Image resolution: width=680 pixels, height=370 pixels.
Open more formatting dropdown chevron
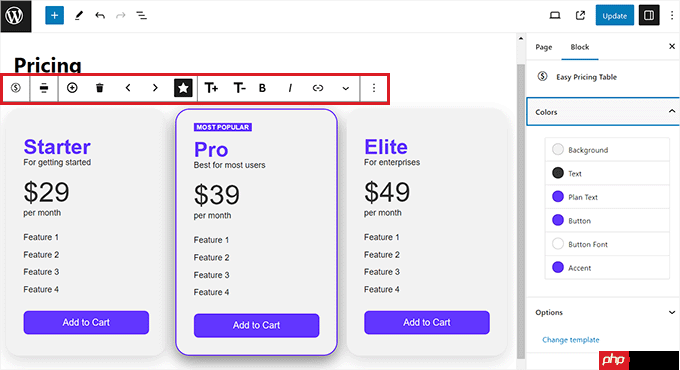(346, 88)
